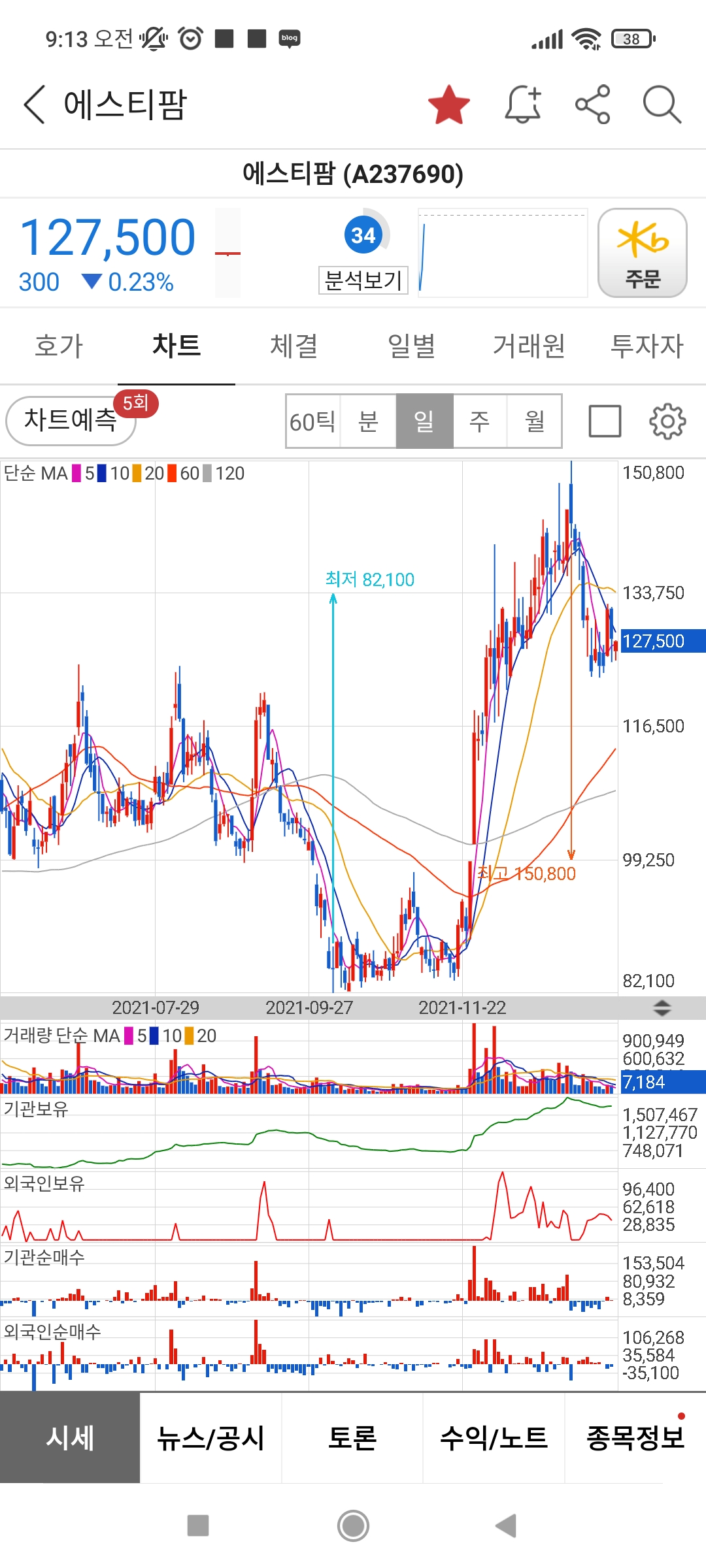Open the mini intraday price chart
Image resolution: width=706 pixels, height=1568 pixels.
502,253
